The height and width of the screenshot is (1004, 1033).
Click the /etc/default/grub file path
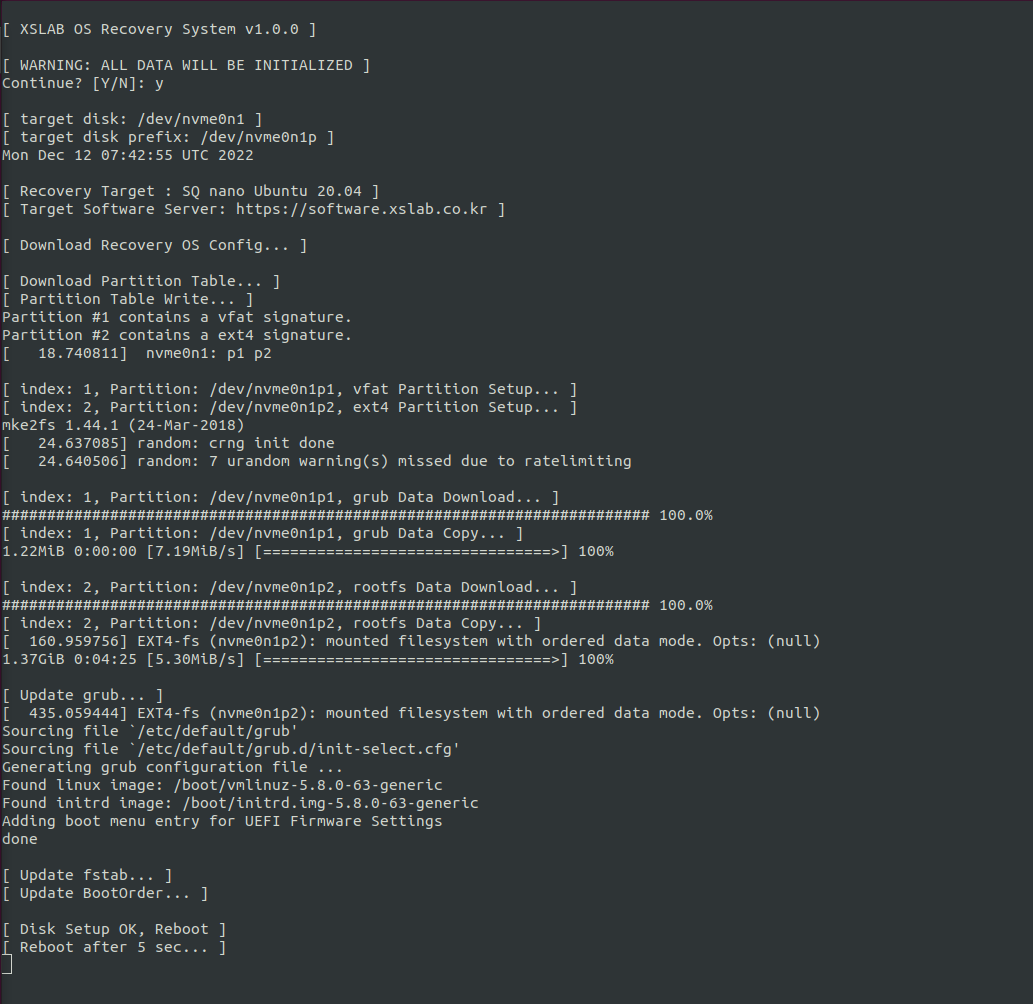click(x=213, y=731)
